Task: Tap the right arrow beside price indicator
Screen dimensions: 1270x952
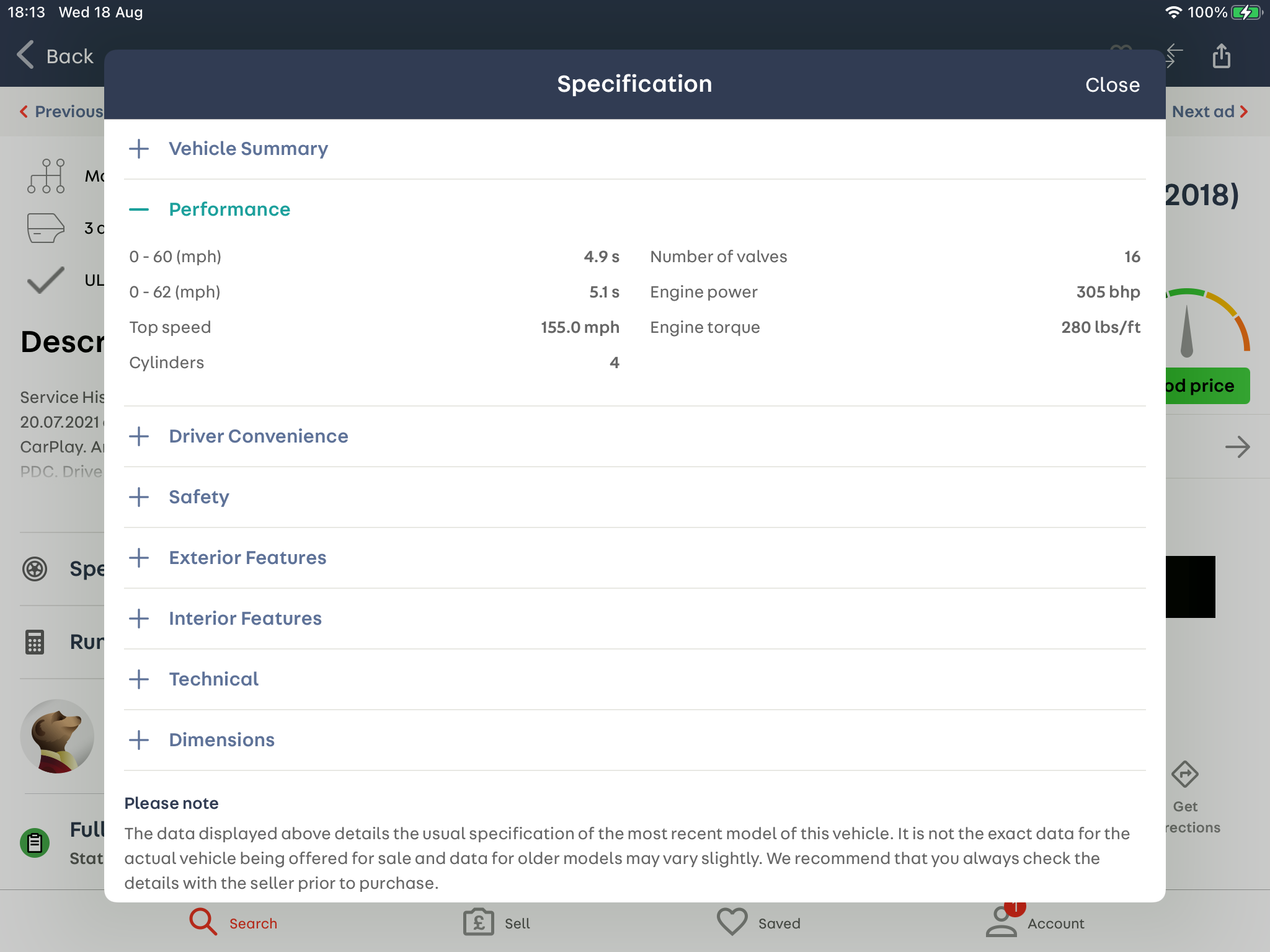Action: coord(1237,447)
